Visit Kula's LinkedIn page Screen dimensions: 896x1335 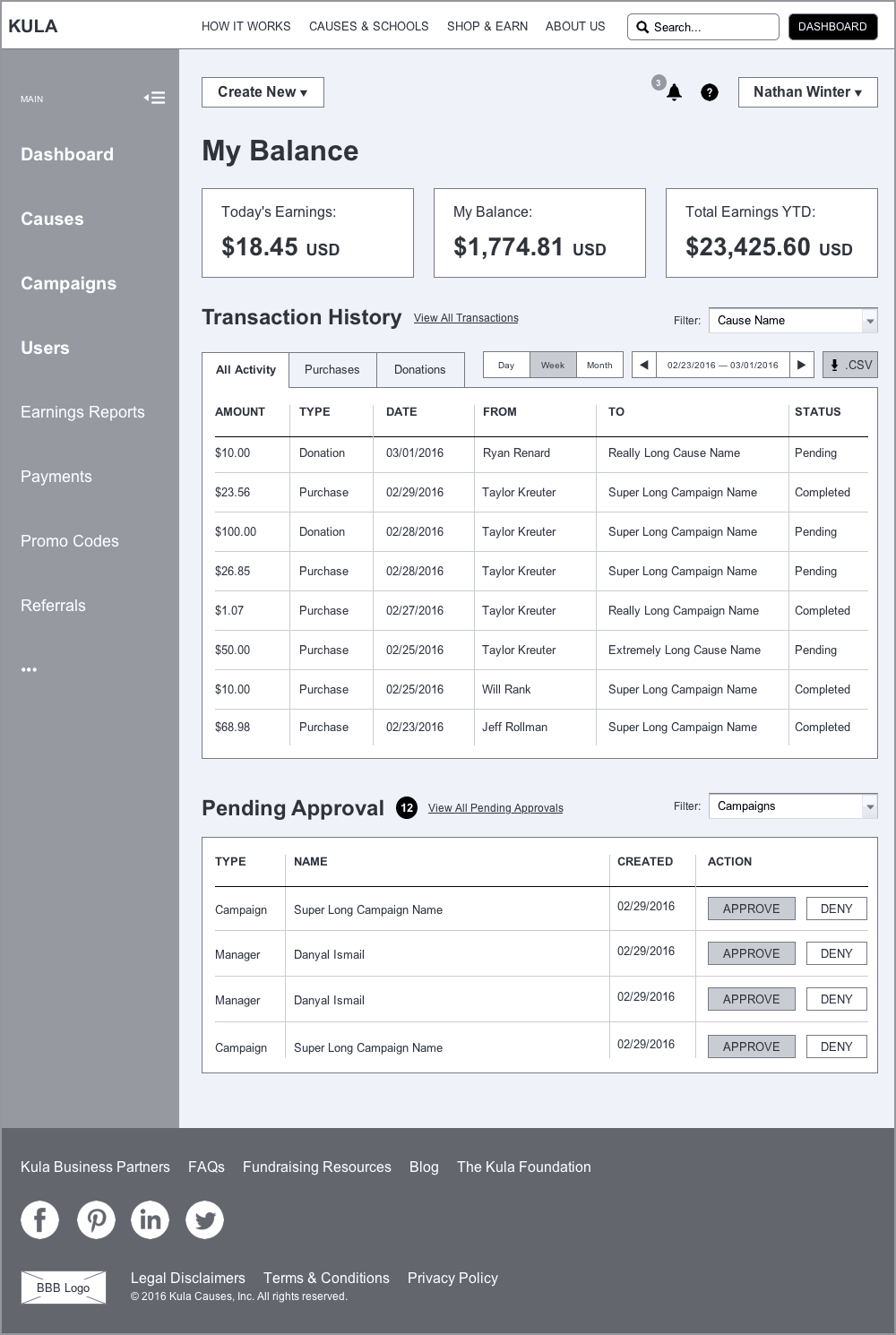coord(150,1219)
